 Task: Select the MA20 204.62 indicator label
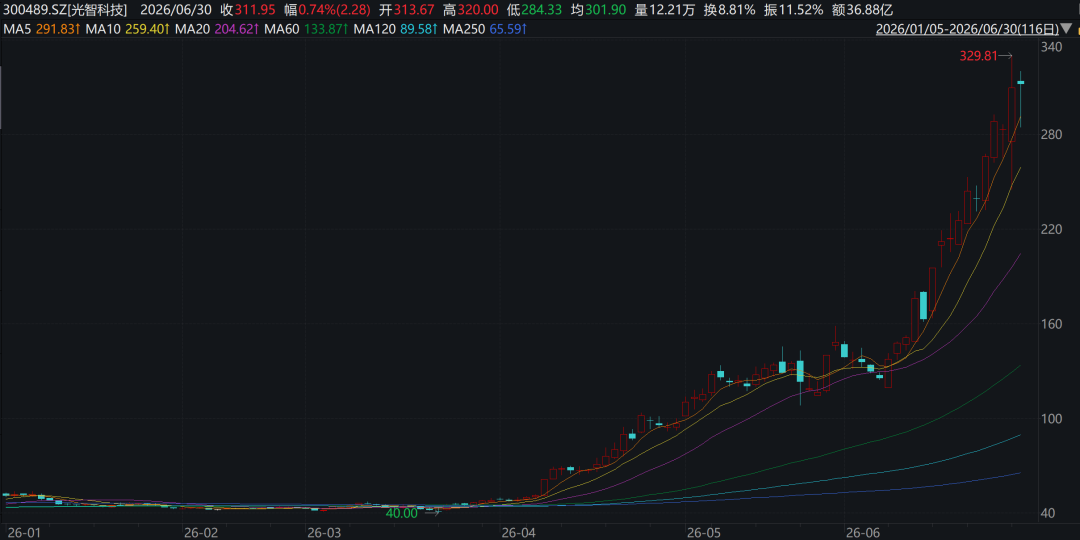(217, 29)
